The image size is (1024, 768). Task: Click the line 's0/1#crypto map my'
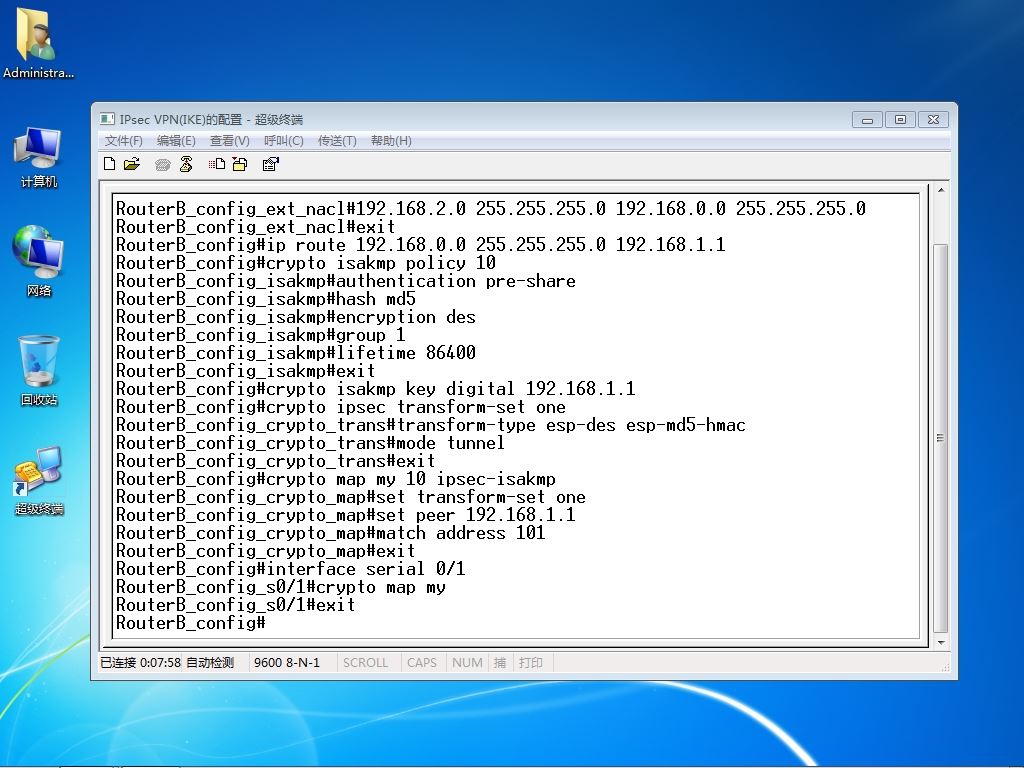(x=281, y=587)
